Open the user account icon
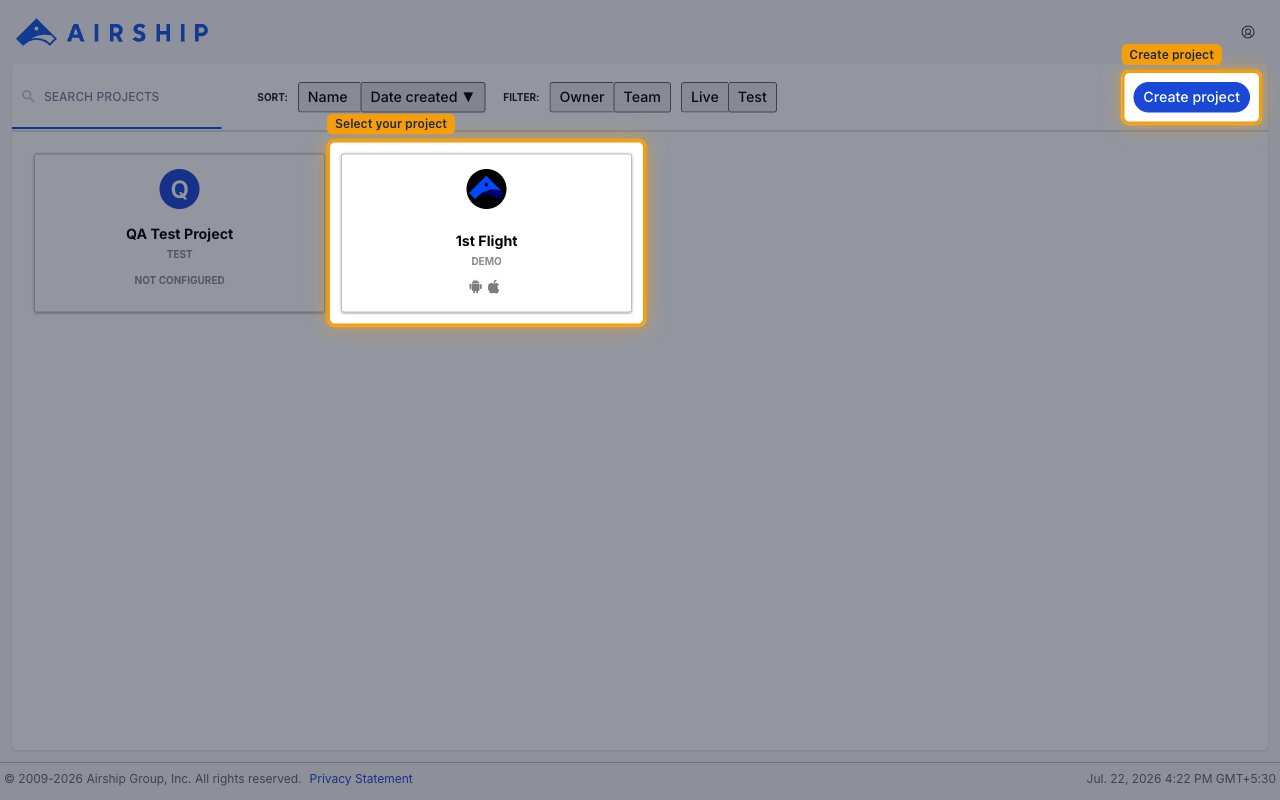 tap(1248, 32)
